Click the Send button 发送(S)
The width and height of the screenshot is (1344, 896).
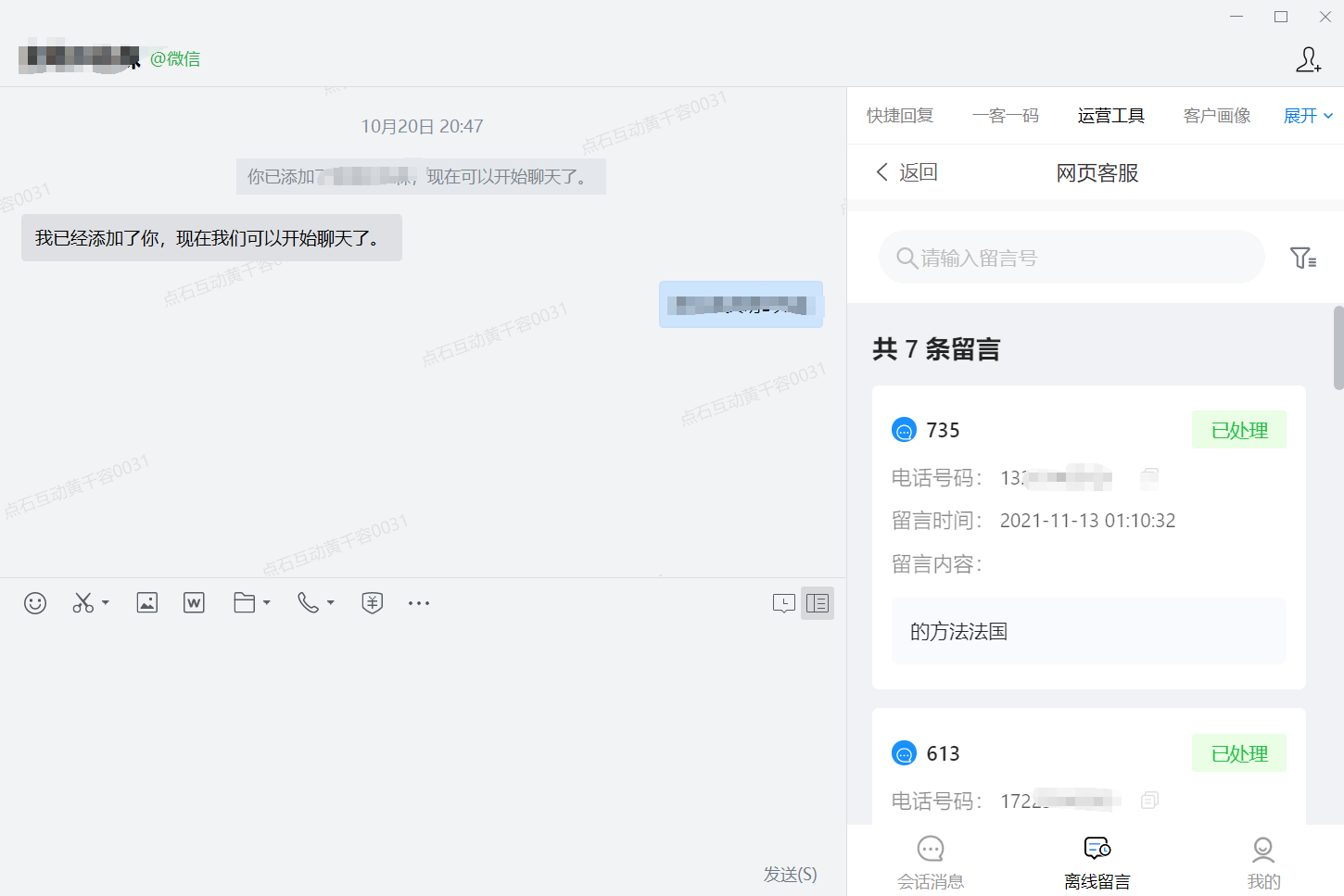point(790,874)
